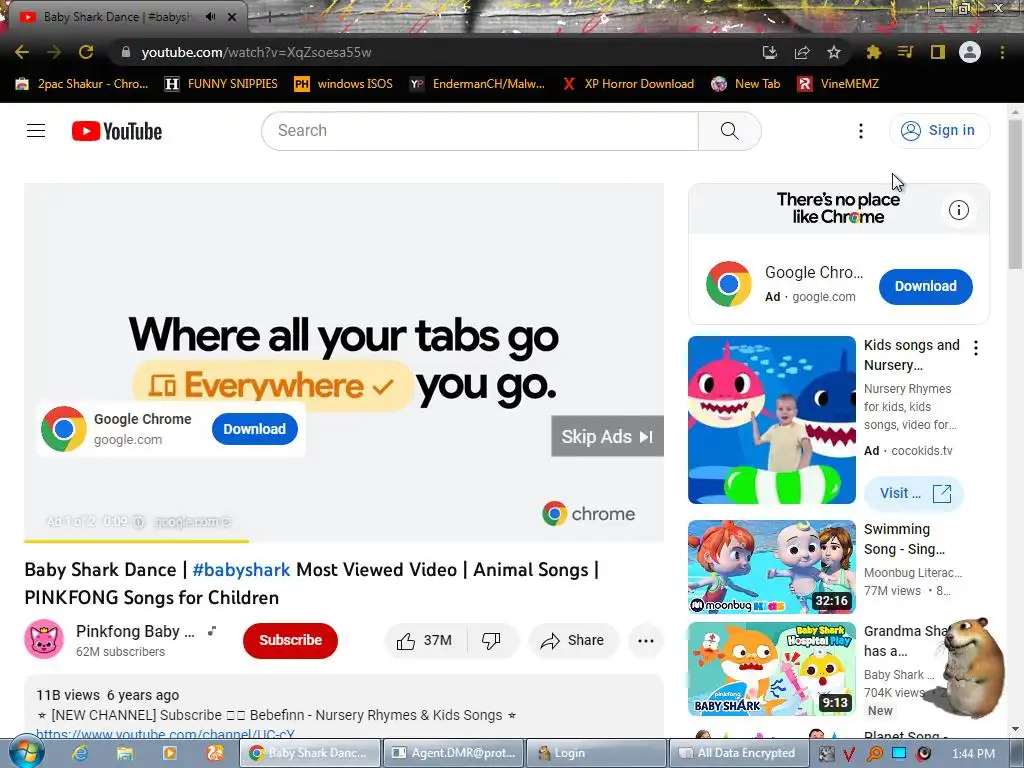Open the Pinkfong channel avatar
The width and height of the screenshot is (1024, 768).
coord(44,639)
